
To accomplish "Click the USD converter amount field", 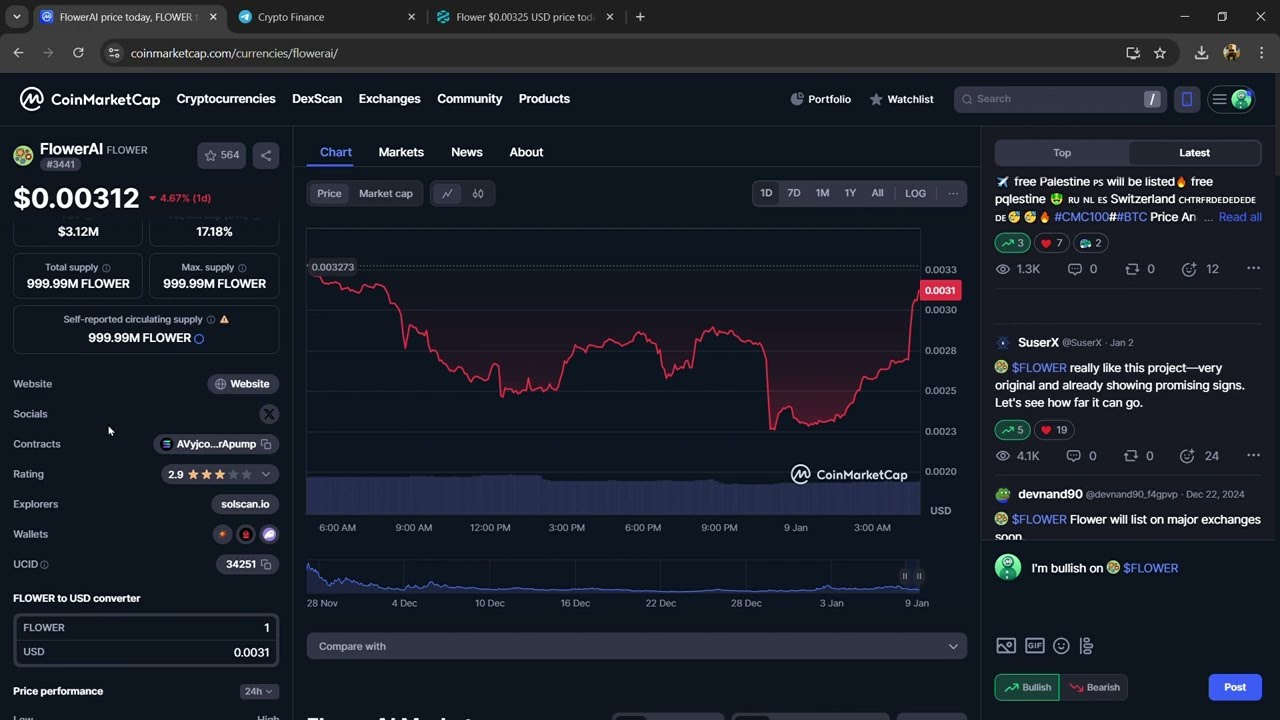I will point(146,652).
